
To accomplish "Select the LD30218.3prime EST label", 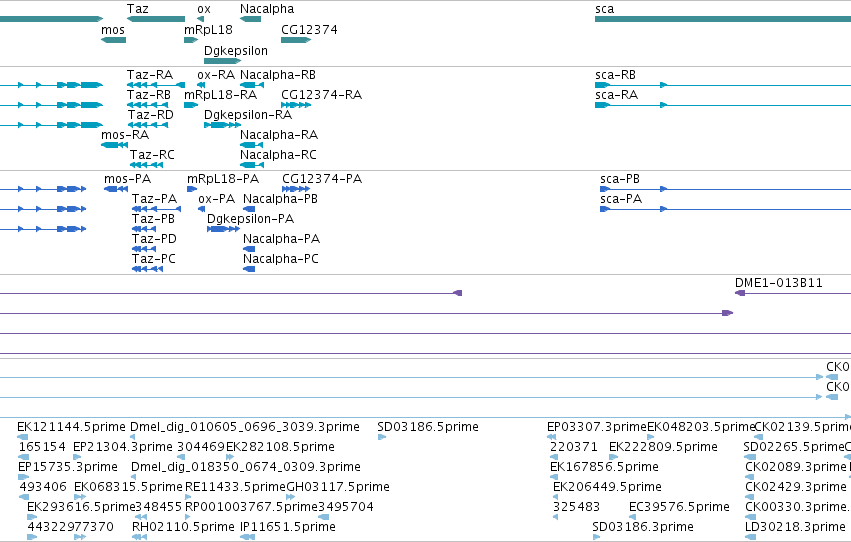I will pyautogui.click(x=796, y=527).
